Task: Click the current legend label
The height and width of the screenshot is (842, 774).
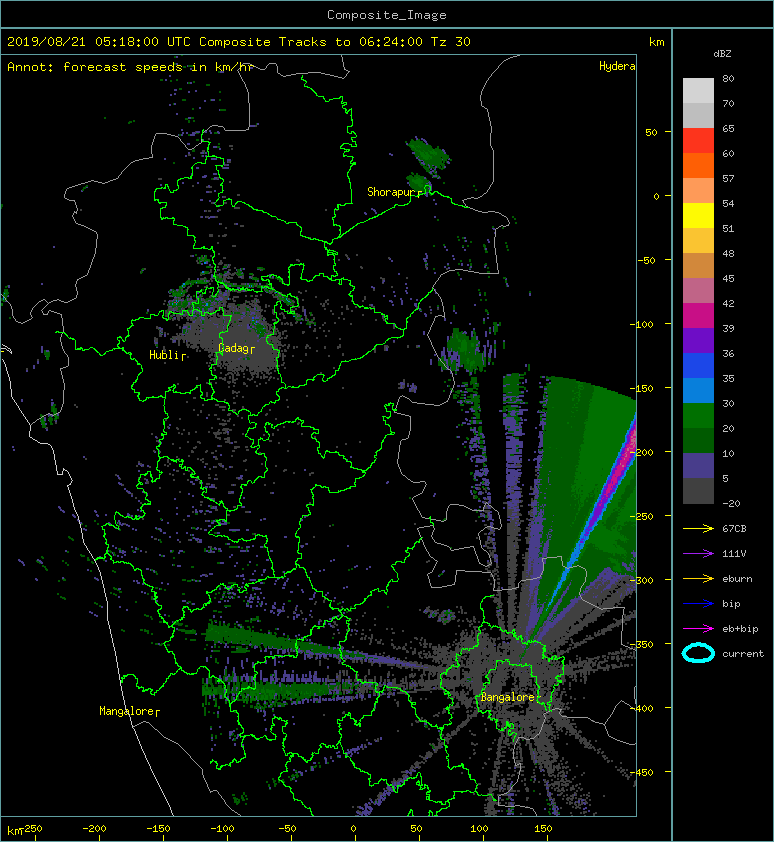Action: [743, 654]
